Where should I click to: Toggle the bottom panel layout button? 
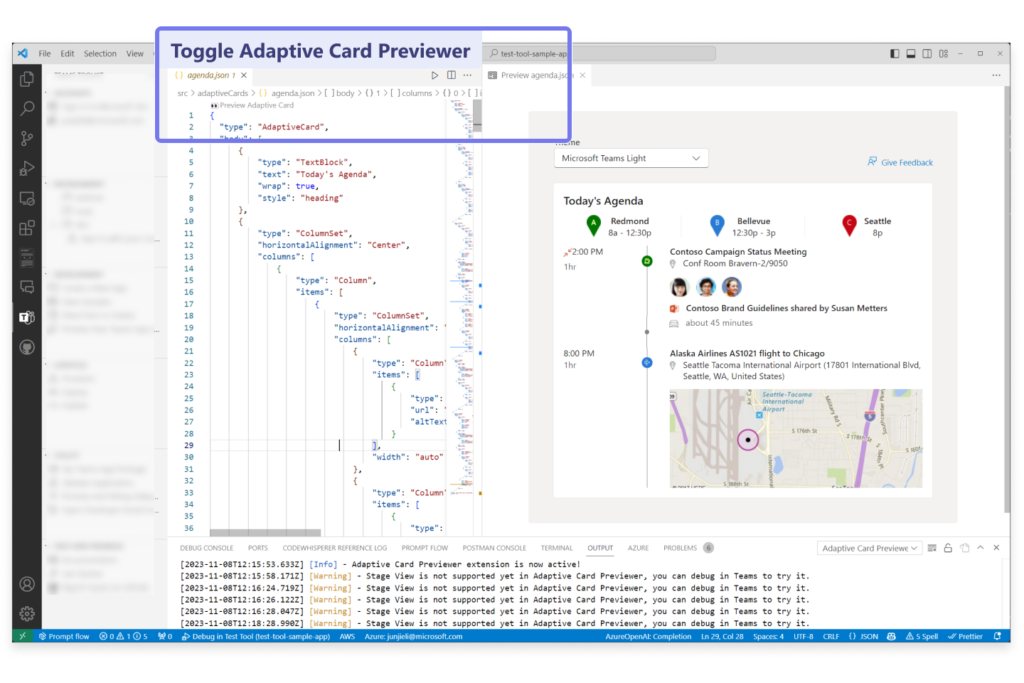[x=911, y=54]
